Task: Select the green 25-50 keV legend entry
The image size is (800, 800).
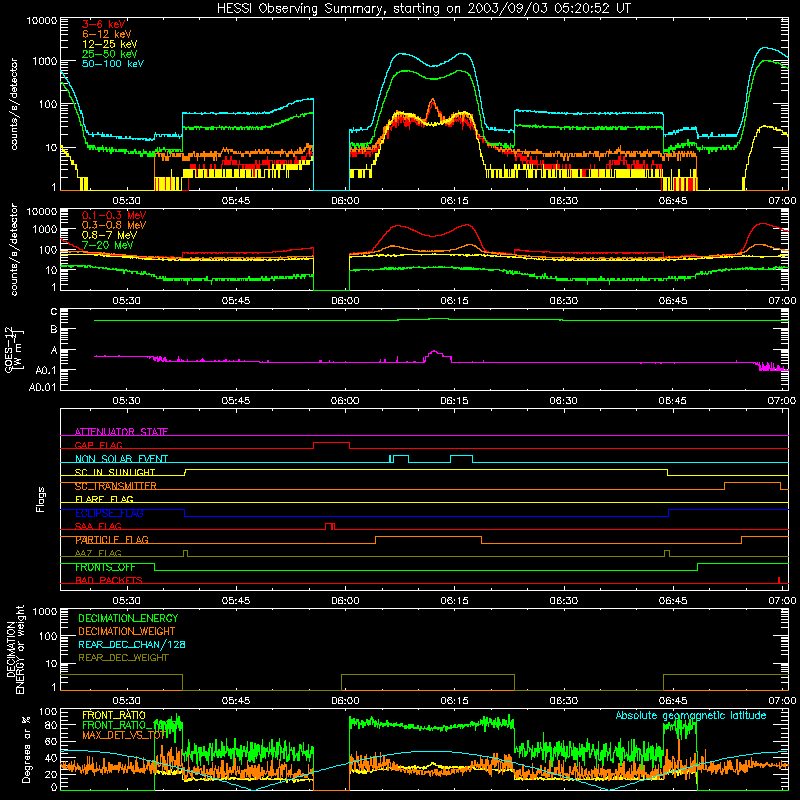Action: click(x=109, y=54)
